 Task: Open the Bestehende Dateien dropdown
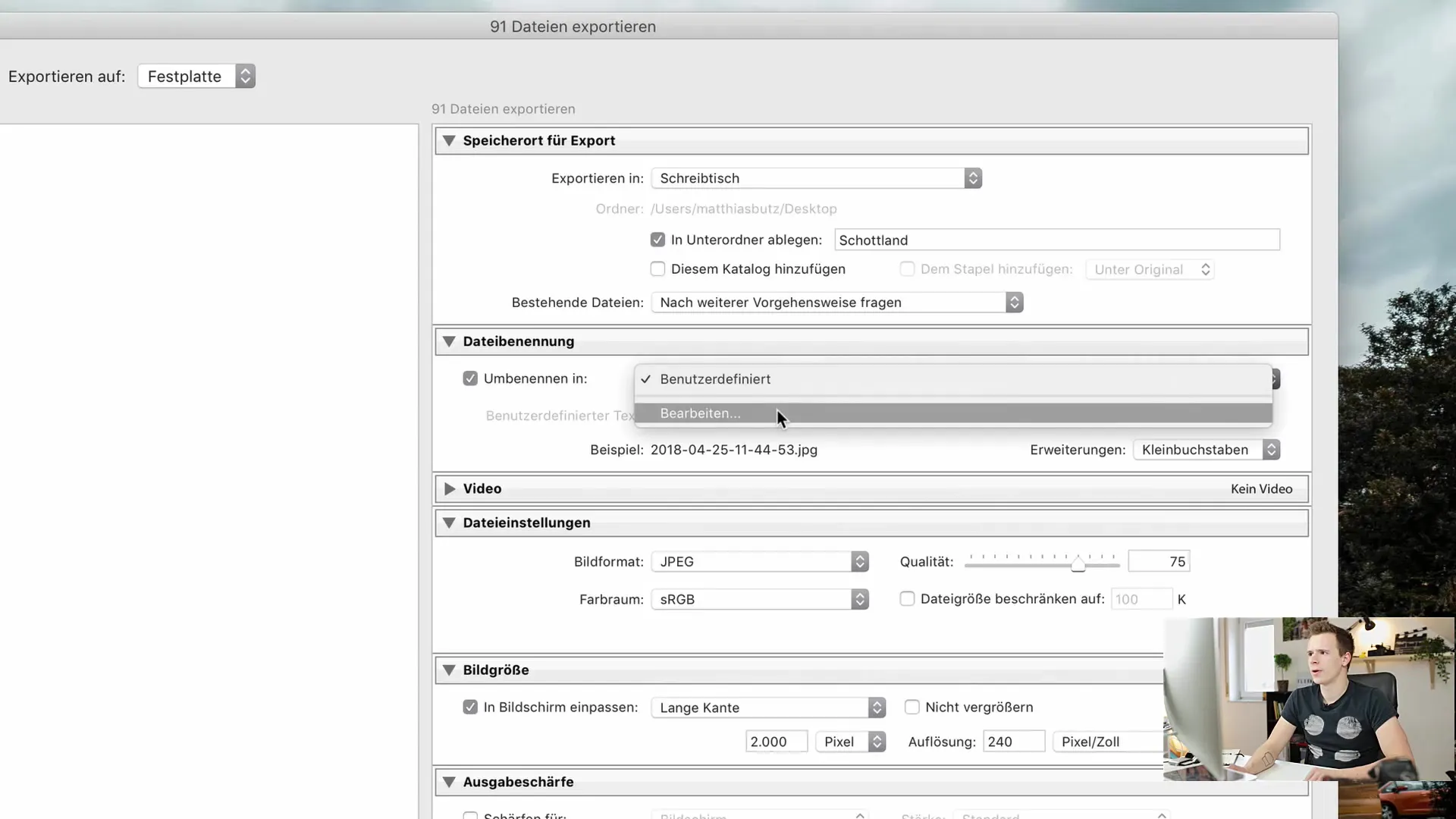pos(837,303)
